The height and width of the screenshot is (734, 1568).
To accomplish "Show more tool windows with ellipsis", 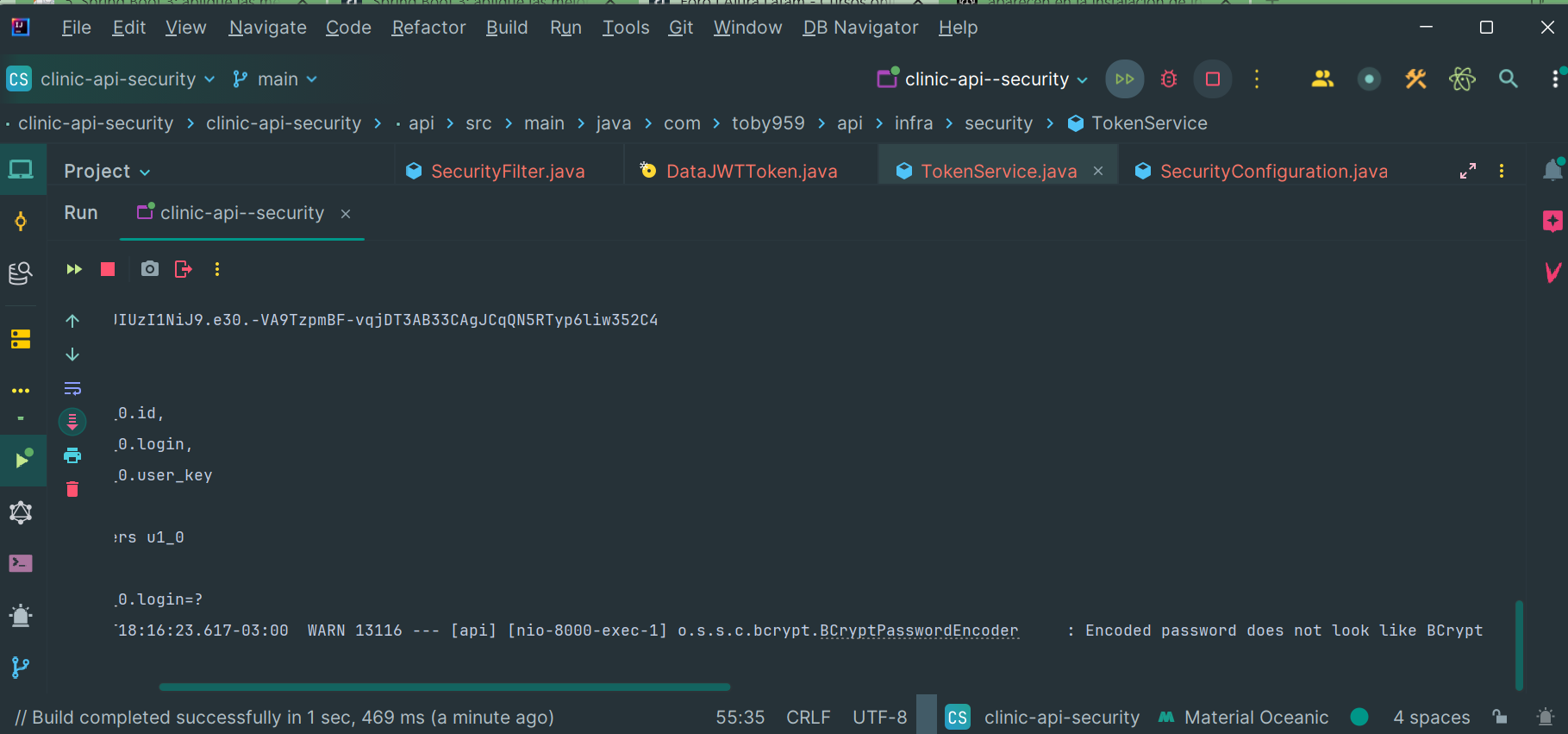I will (x=21, y=391).
